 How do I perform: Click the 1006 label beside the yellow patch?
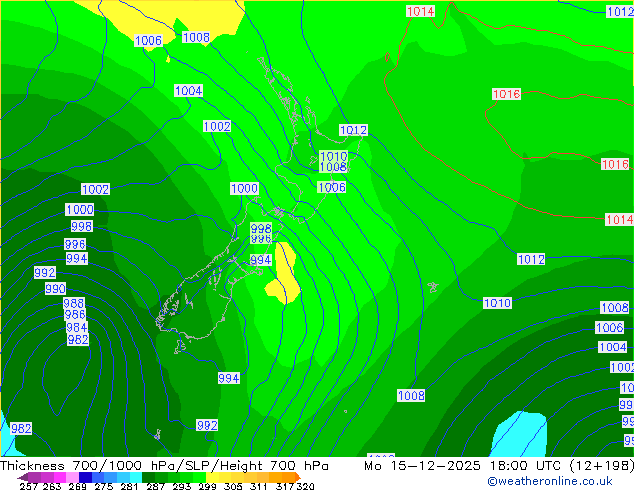[148, 40]
